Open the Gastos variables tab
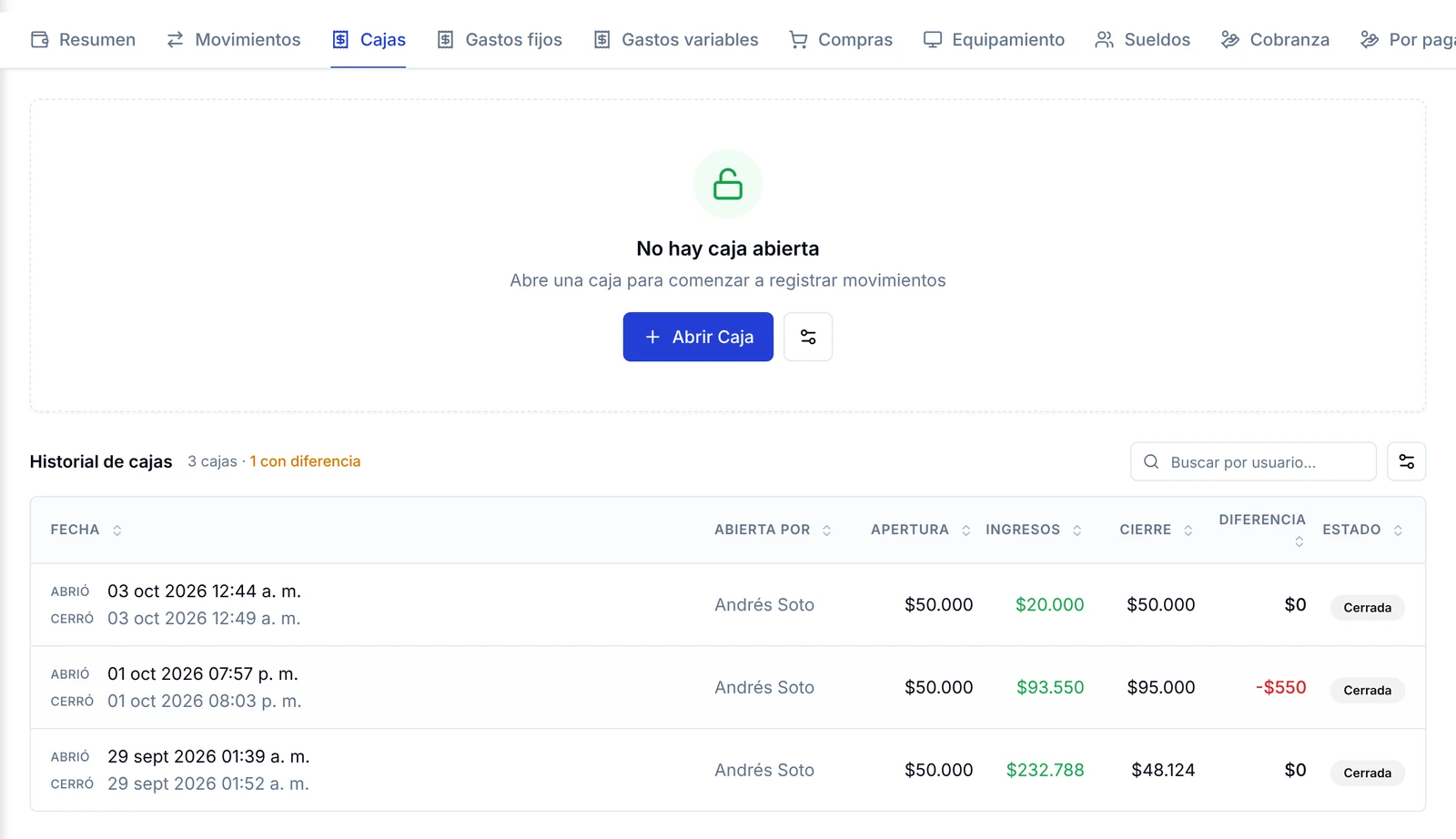Image resolution: width=1456 pixels, height=839 pixels. pyautogui.click(x=676, y=39)
